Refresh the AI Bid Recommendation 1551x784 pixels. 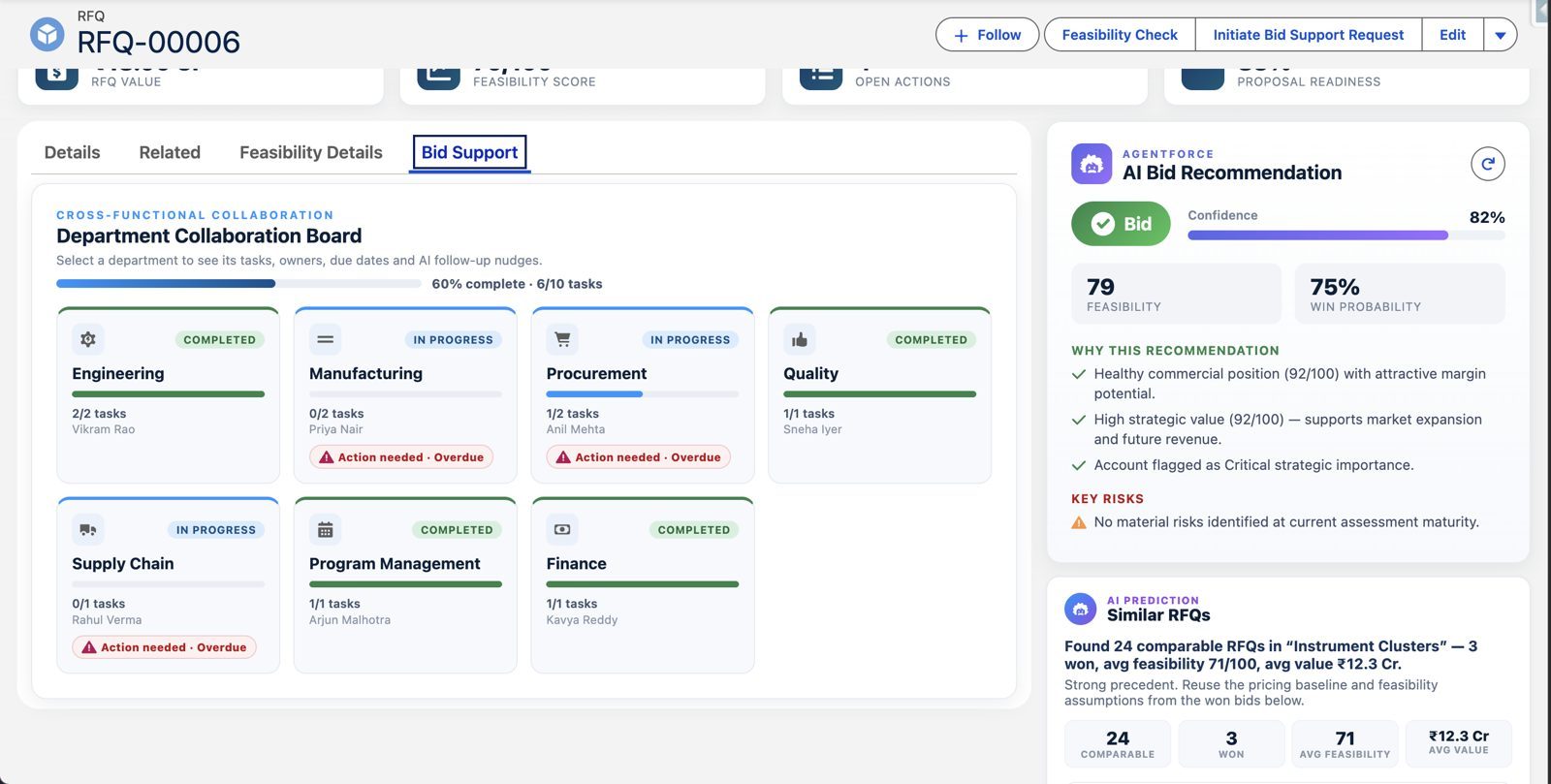point(1488,164)
